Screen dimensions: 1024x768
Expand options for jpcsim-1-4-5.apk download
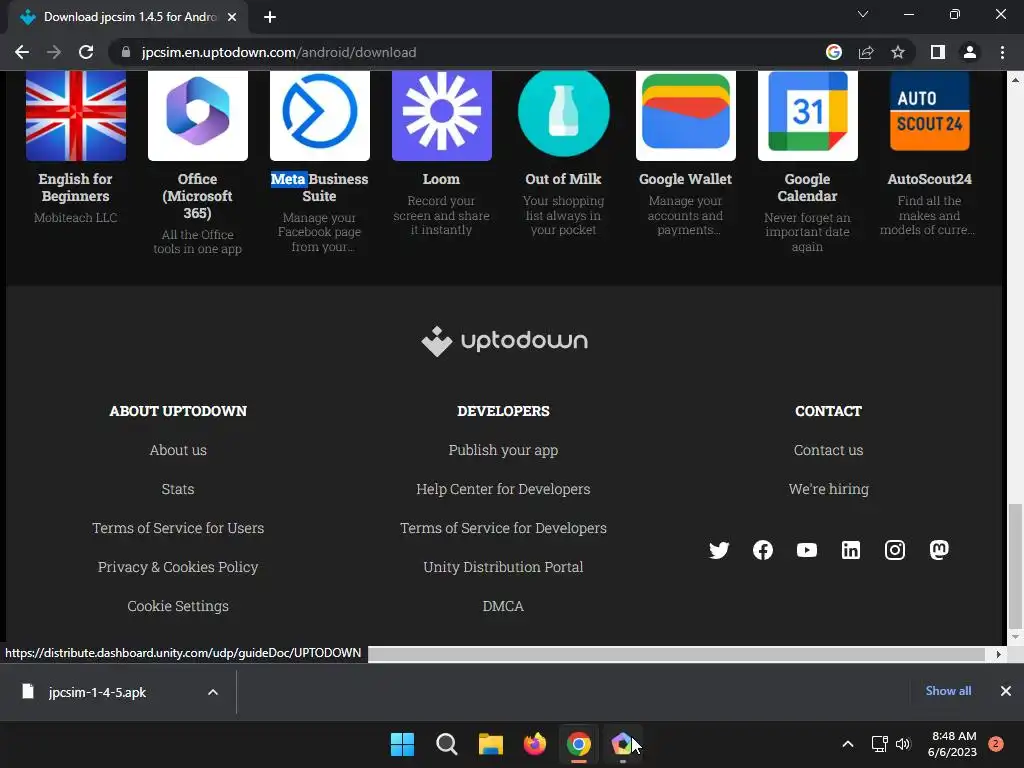pos(213,692)
